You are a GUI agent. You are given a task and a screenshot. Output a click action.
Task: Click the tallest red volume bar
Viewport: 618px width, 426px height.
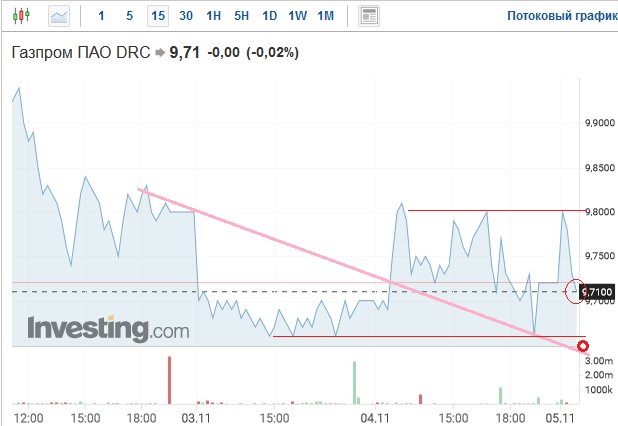point(169,380)
